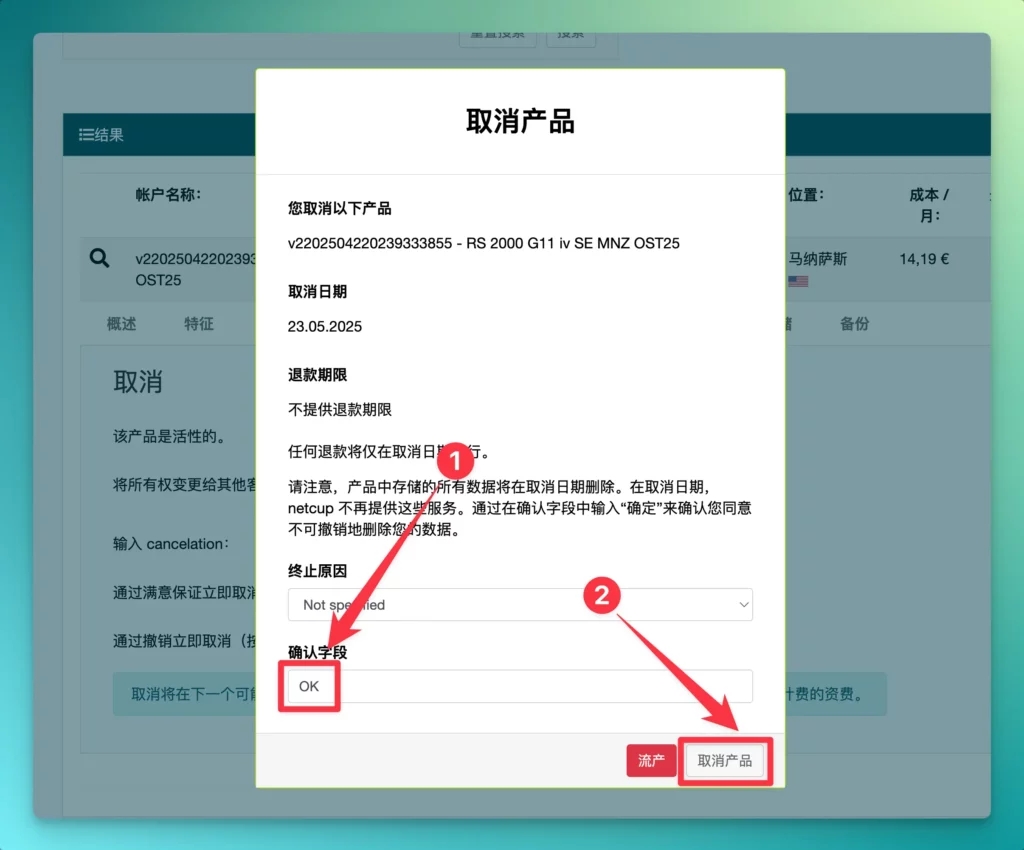Screen dimensions: 1024x850
Task: Expand the "Not specified" selection list
Action: click(520, 605)
